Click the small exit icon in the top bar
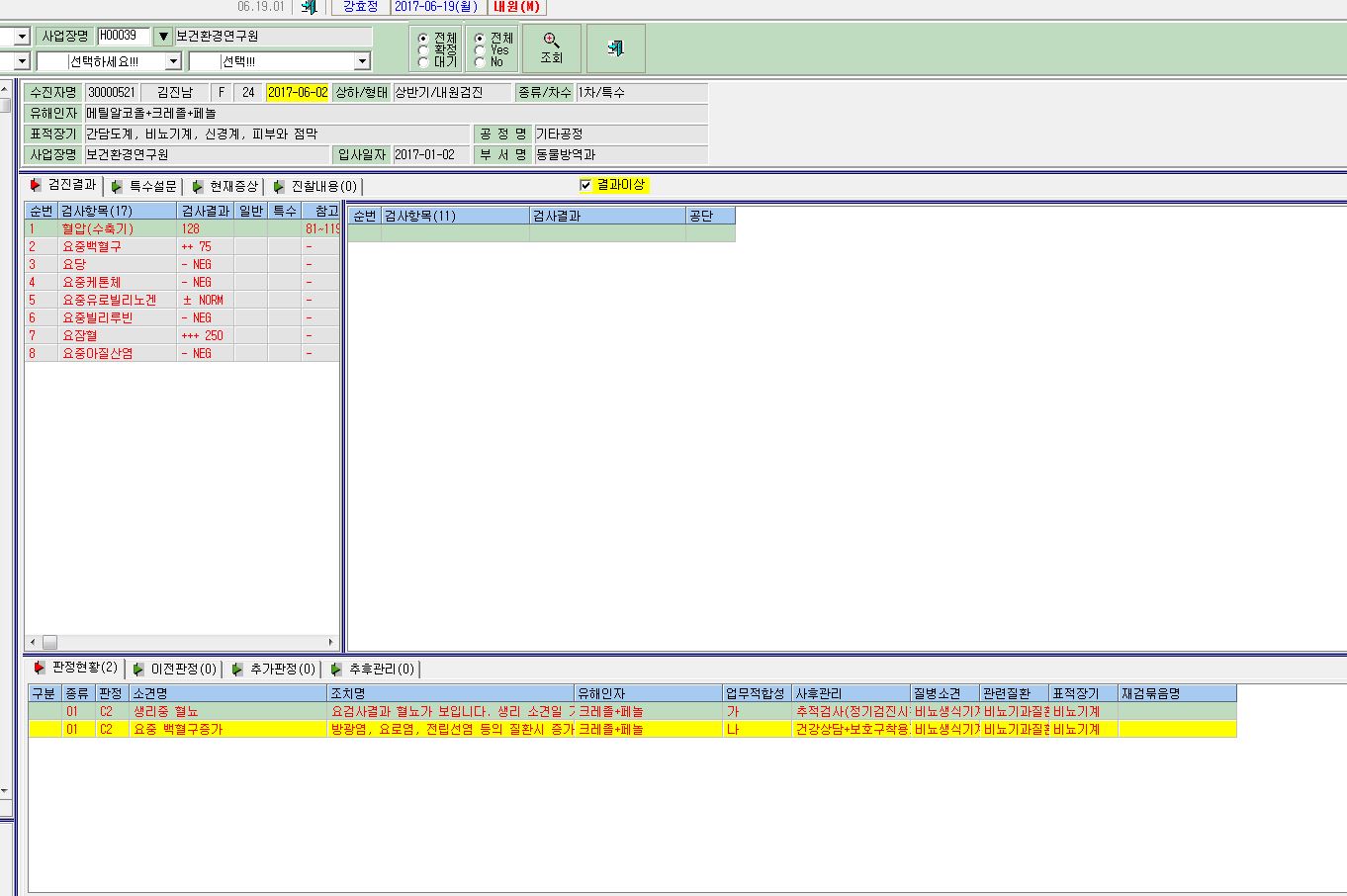The height and width of the screenshot is (896, 1347). [x=310, y=7]
